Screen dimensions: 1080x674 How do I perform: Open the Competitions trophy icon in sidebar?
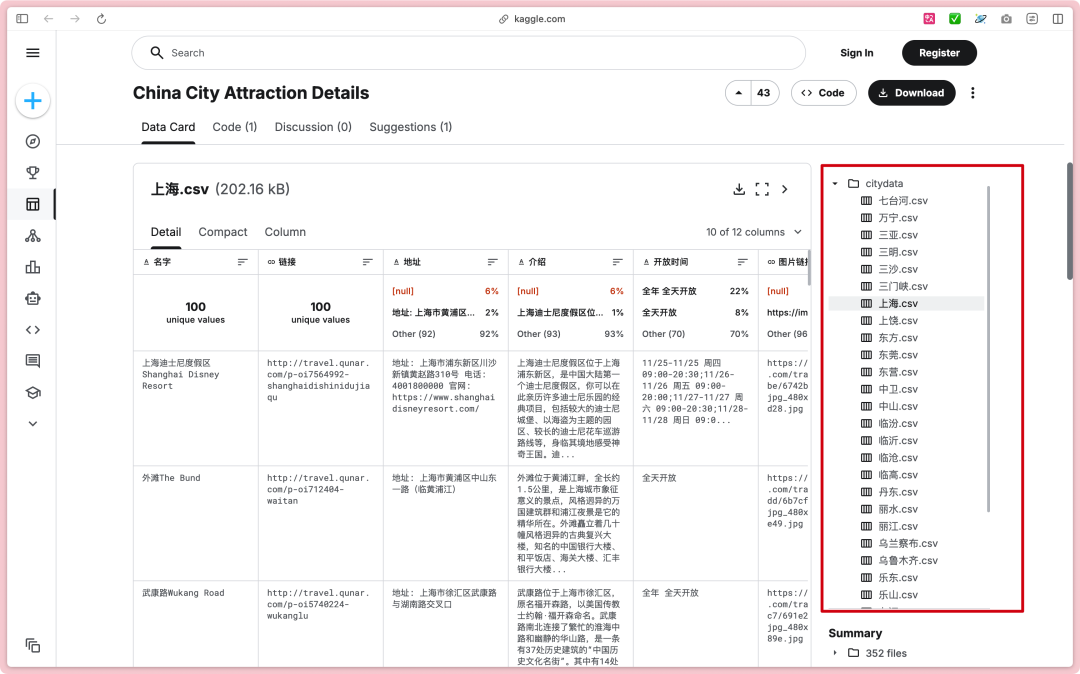point(32,172)
